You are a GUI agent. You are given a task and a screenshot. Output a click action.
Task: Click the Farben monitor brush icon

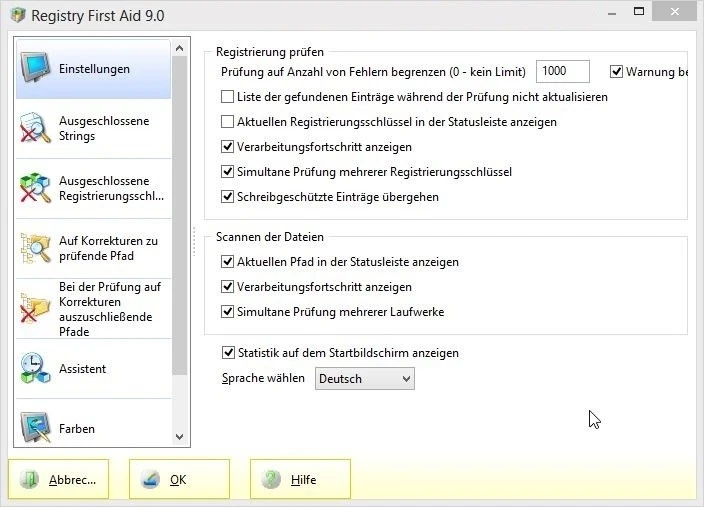[x=35, y=428]
